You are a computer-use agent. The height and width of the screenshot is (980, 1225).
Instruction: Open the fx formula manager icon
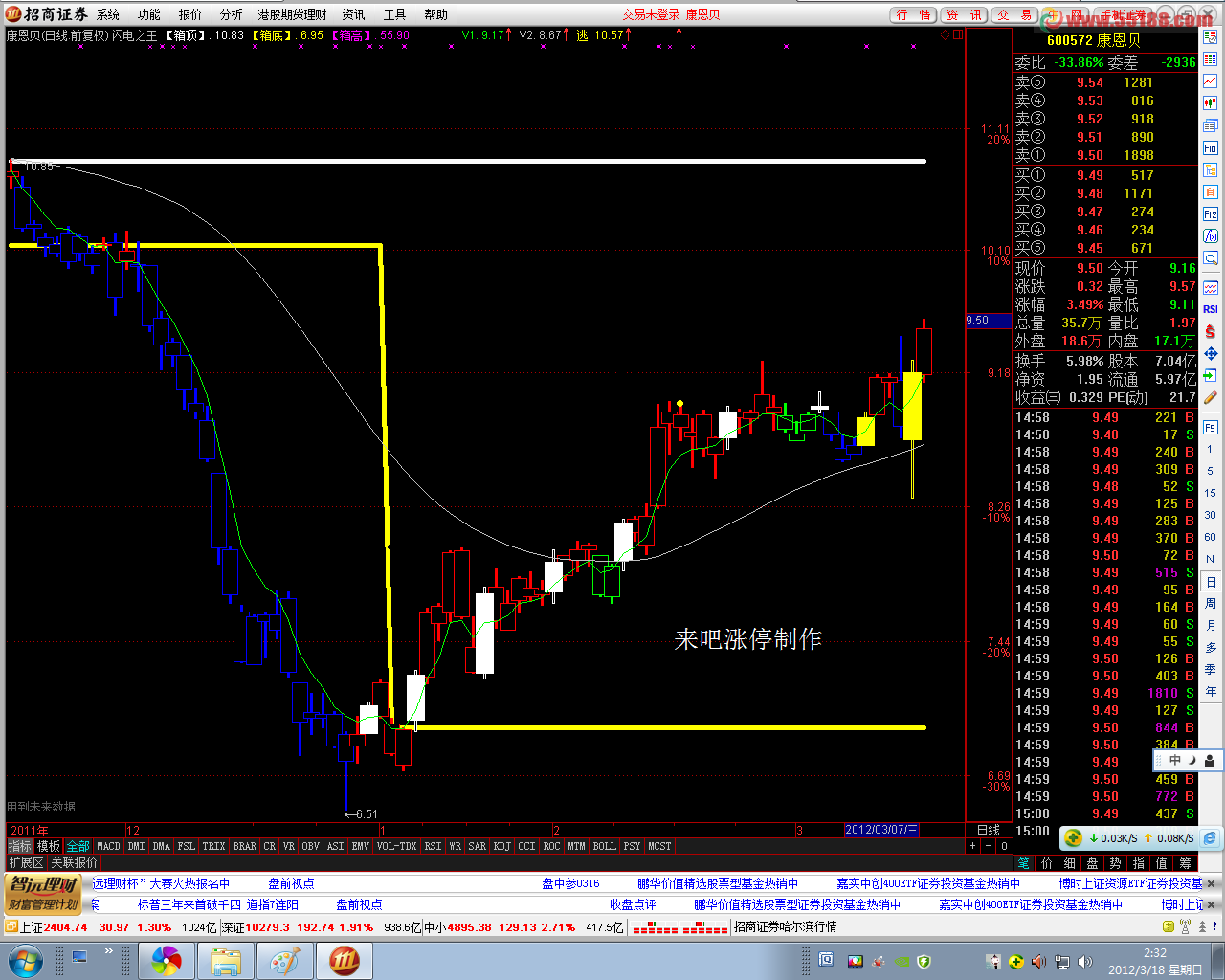1211,235
